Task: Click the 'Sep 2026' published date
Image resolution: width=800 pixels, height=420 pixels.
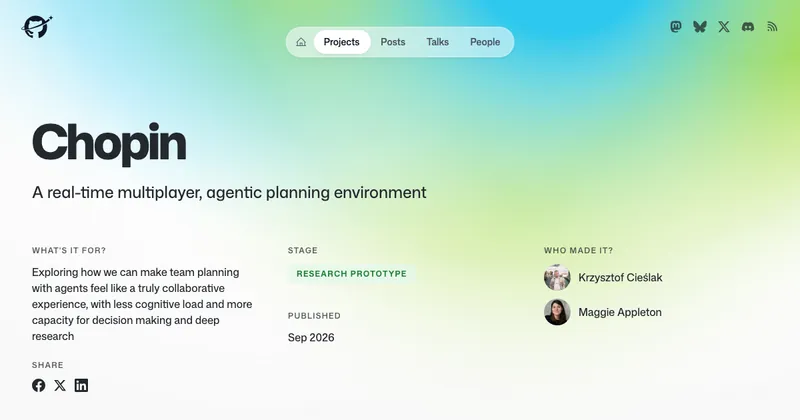Action: tap(311, 337)
